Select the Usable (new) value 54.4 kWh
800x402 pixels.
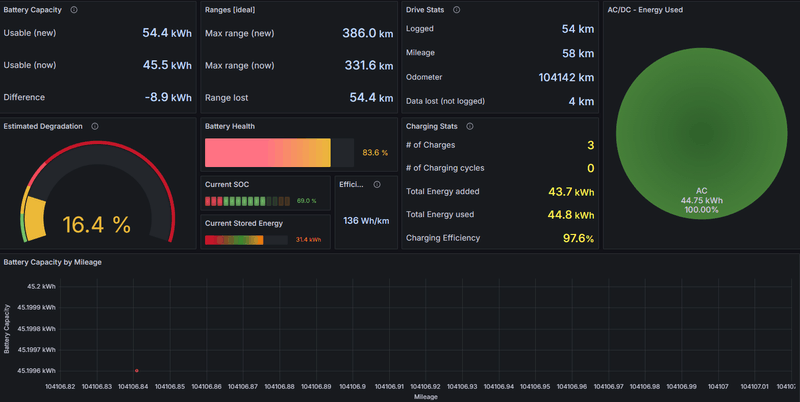point(167,33)
